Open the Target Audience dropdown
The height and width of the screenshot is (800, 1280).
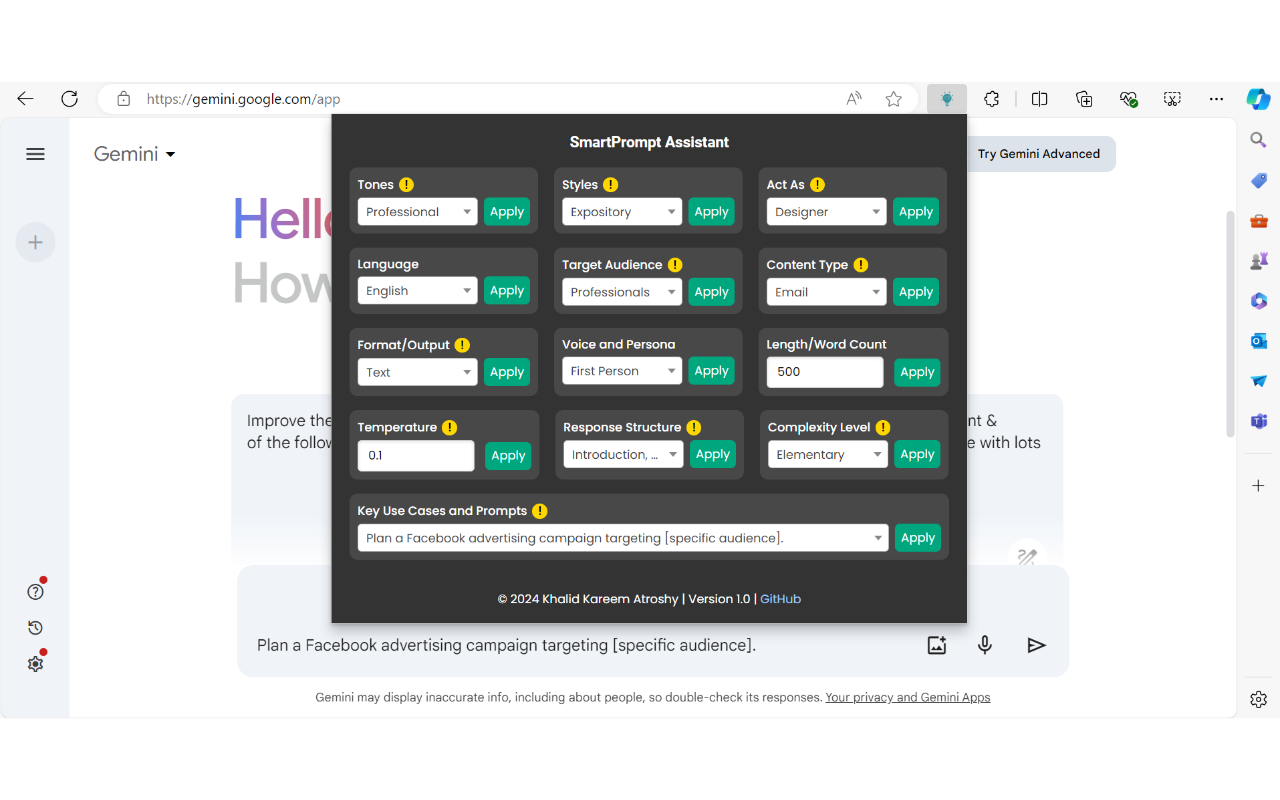622,292
